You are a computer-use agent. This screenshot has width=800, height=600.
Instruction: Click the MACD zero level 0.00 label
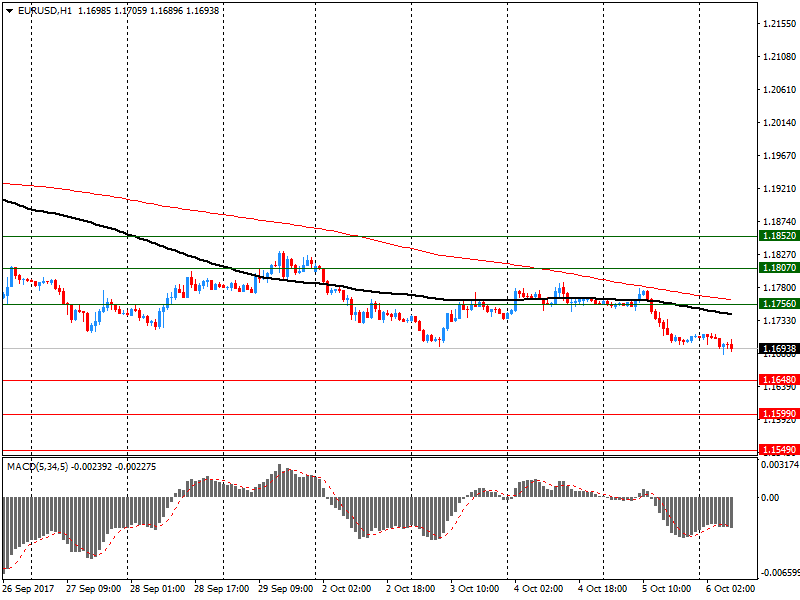[x=770, y=497]
